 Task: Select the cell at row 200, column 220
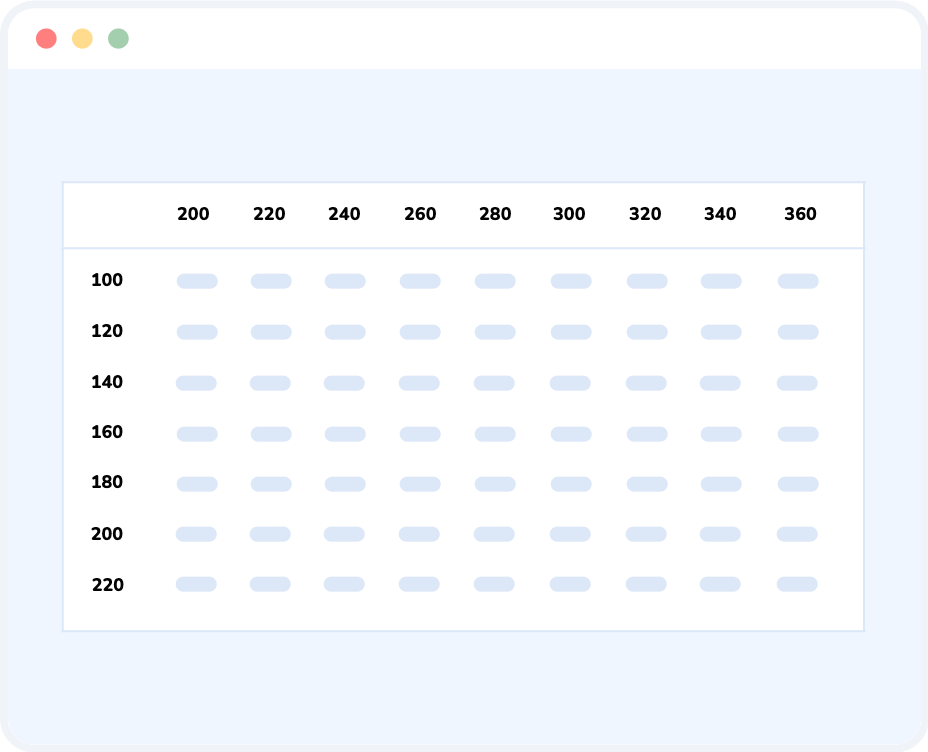click(x=270, y=534)
